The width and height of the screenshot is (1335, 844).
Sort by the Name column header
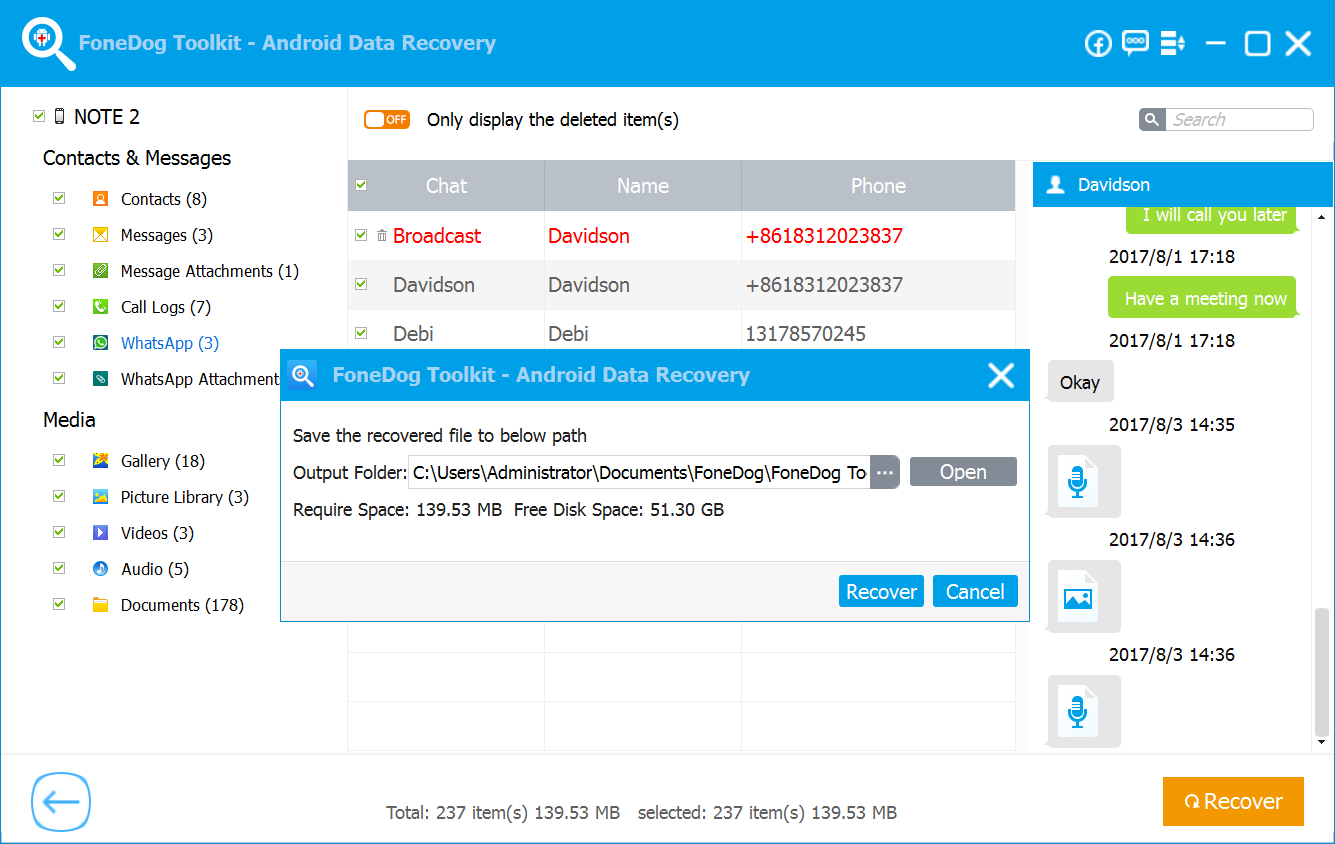[x=643, y=186]
